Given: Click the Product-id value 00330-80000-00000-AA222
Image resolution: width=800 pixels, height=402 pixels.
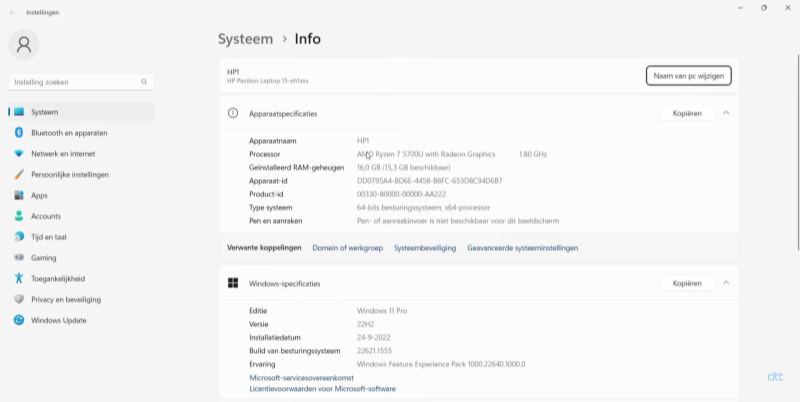Looking at the screenshot, I should 402,194.
